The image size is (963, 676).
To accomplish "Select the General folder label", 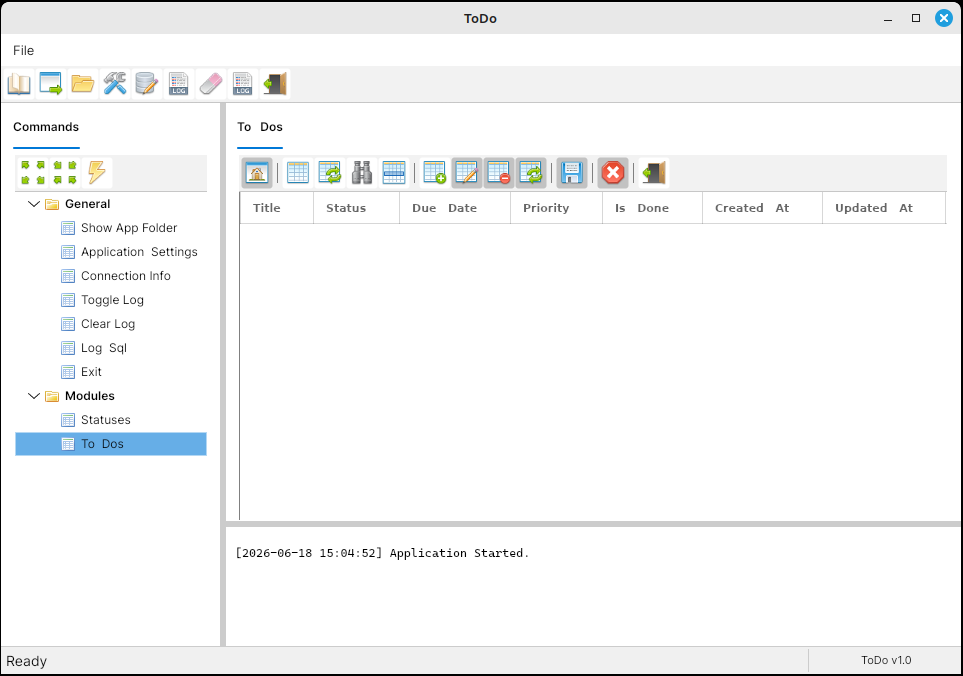I will click(x=87, y=204).
